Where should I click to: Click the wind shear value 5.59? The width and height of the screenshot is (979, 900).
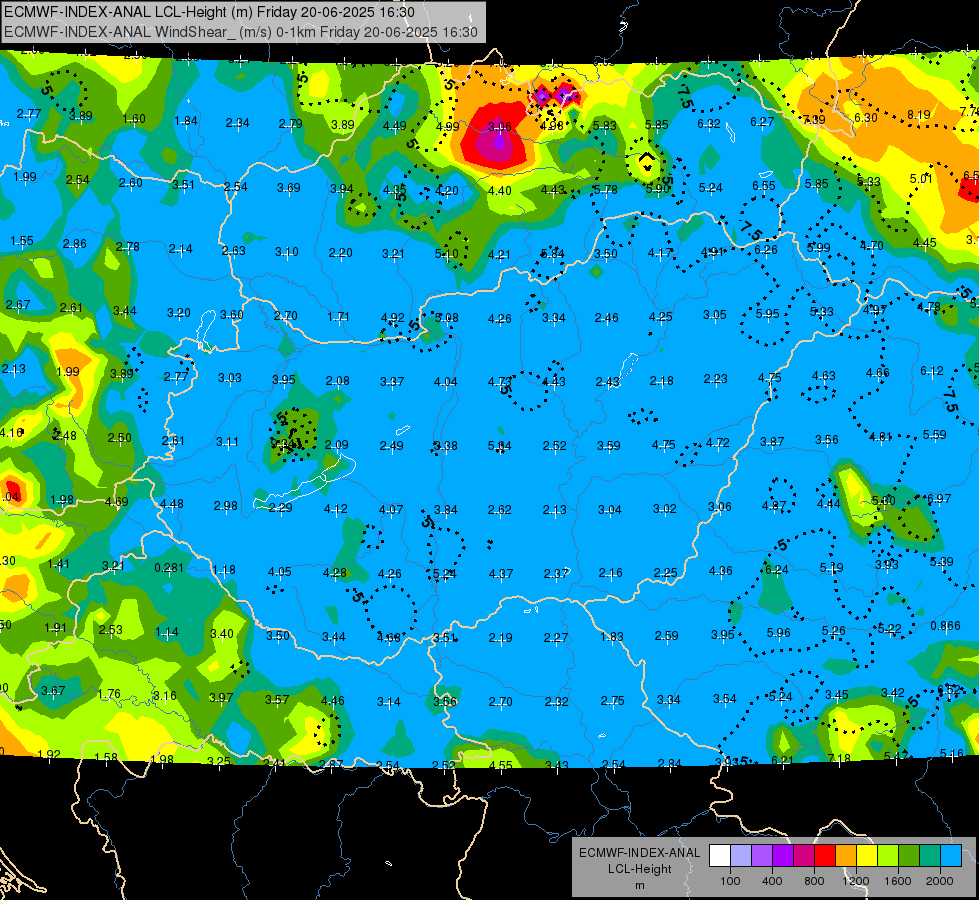934,435
